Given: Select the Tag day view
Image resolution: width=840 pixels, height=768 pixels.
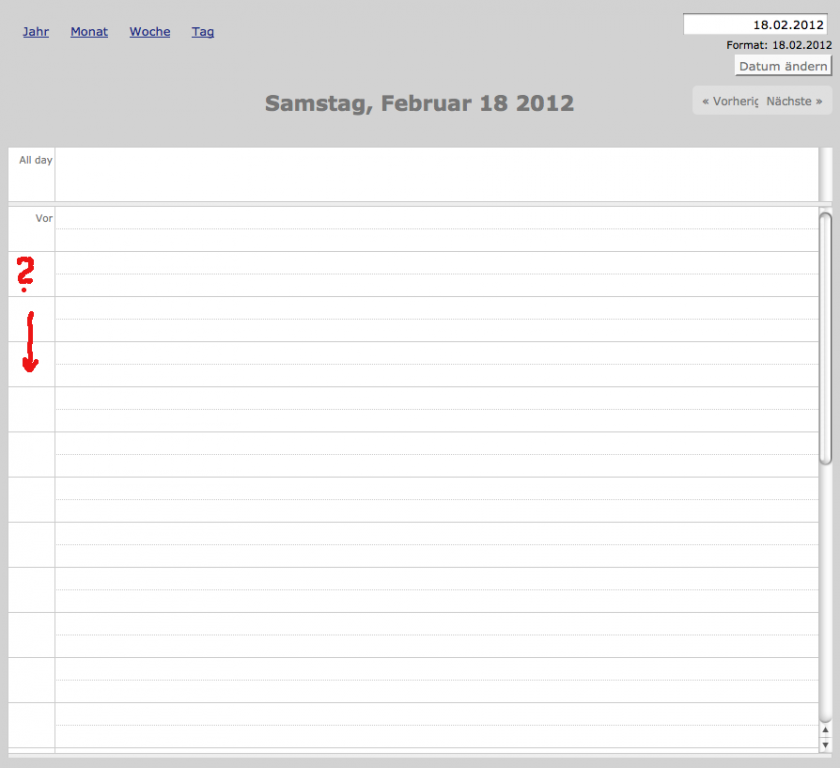Looking at the screenshot, I should pyautogui.click(x=203, y=32).
